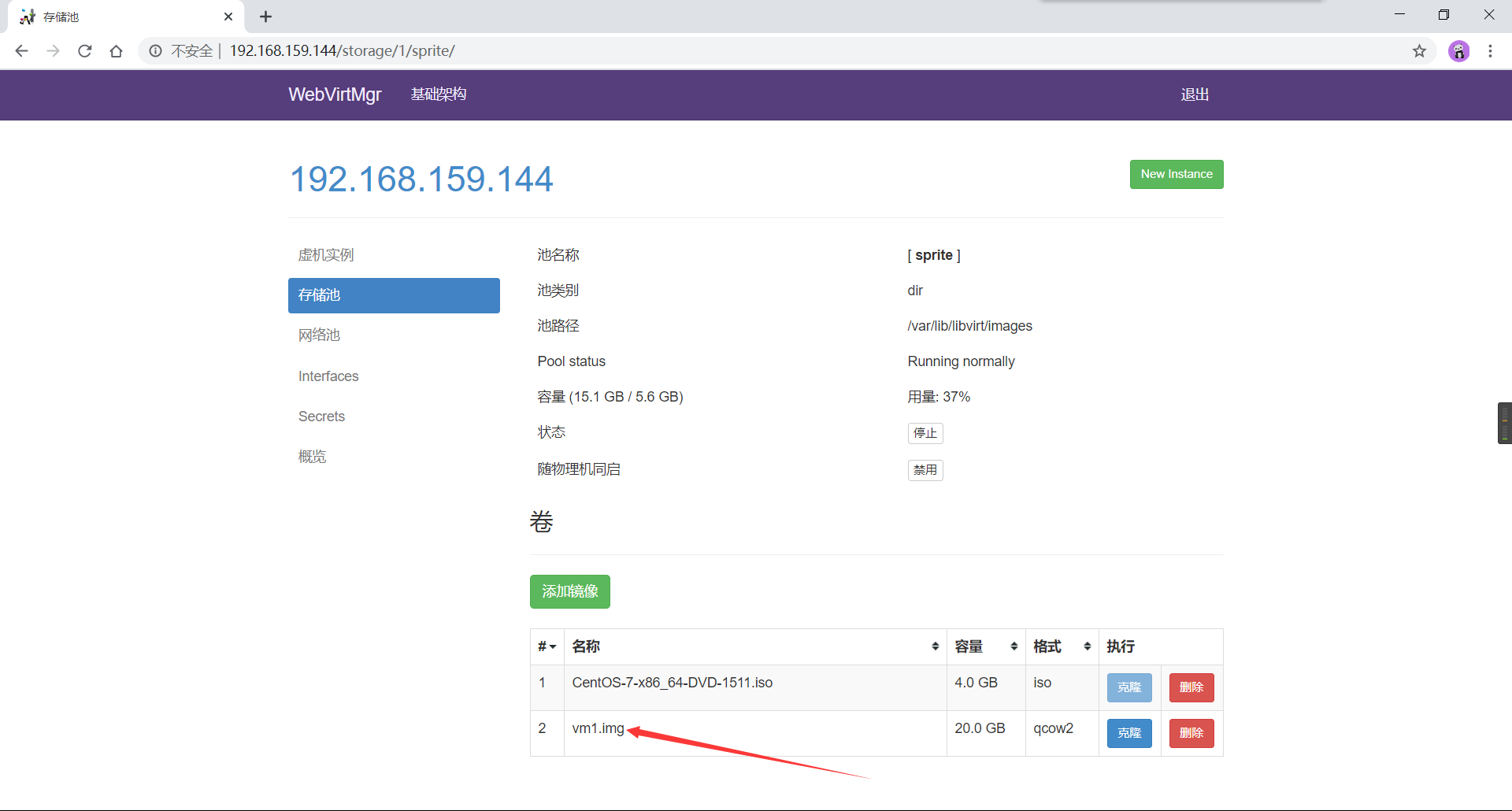1512x811 pixels.
Task: Open the Chrome three-dot menu
Action: (1490, 51)
